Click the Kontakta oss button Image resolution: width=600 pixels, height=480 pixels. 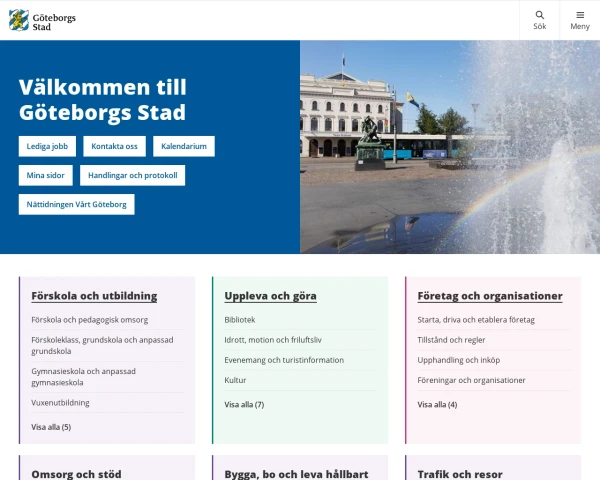(114, 146)
